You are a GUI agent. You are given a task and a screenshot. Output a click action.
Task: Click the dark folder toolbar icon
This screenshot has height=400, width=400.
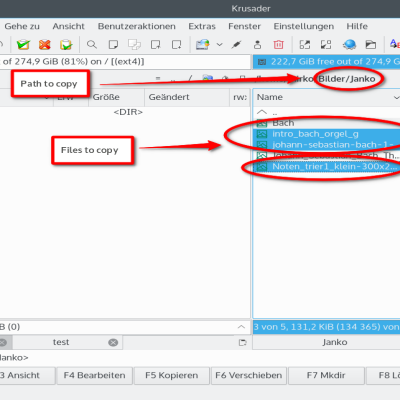pos(371,44)
